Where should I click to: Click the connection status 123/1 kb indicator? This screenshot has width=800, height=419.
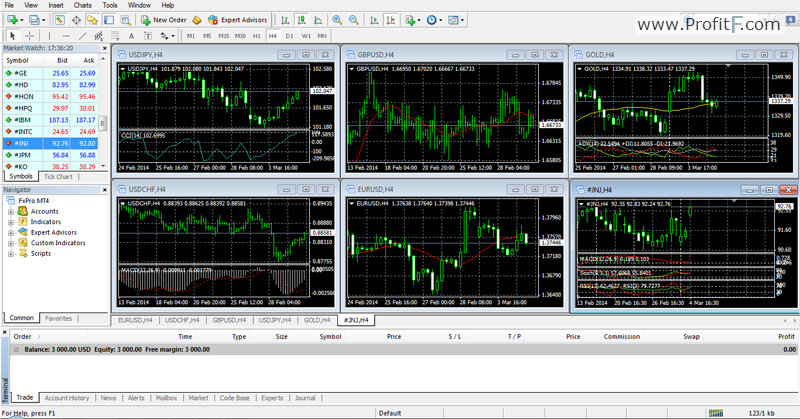tap(761, 413)
